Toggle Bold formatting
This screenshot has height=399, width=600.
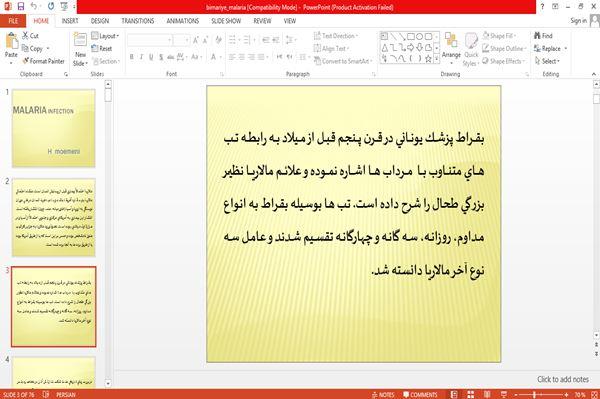[132, 57]
